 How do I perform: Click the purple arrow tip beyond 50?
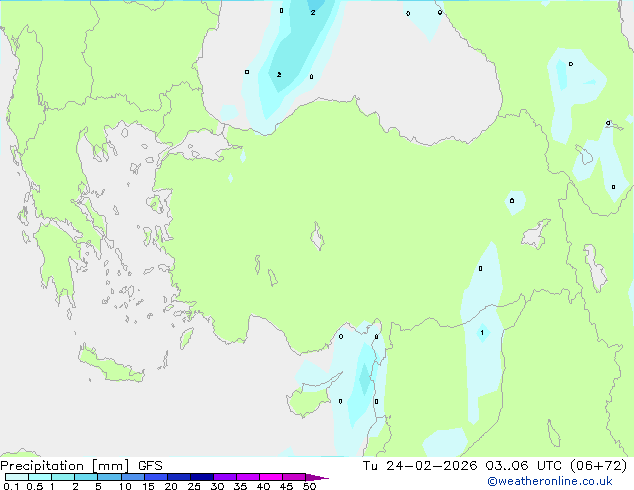coord(317,477)
